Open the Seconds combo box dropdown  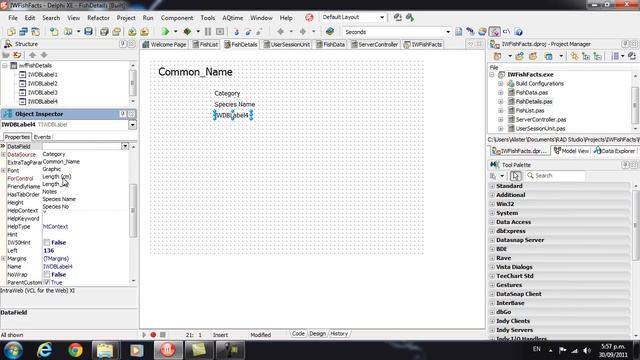click(448, 32)
